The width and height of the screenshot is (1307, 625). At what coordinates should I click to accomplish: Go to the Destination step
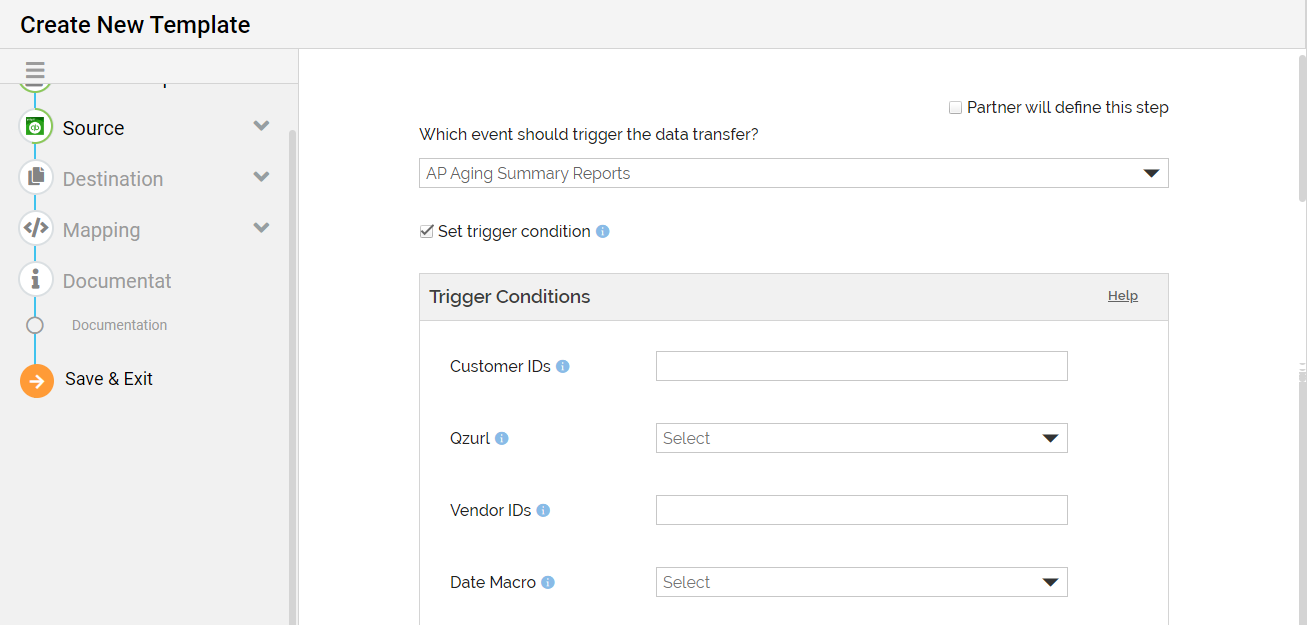[113, 179]
